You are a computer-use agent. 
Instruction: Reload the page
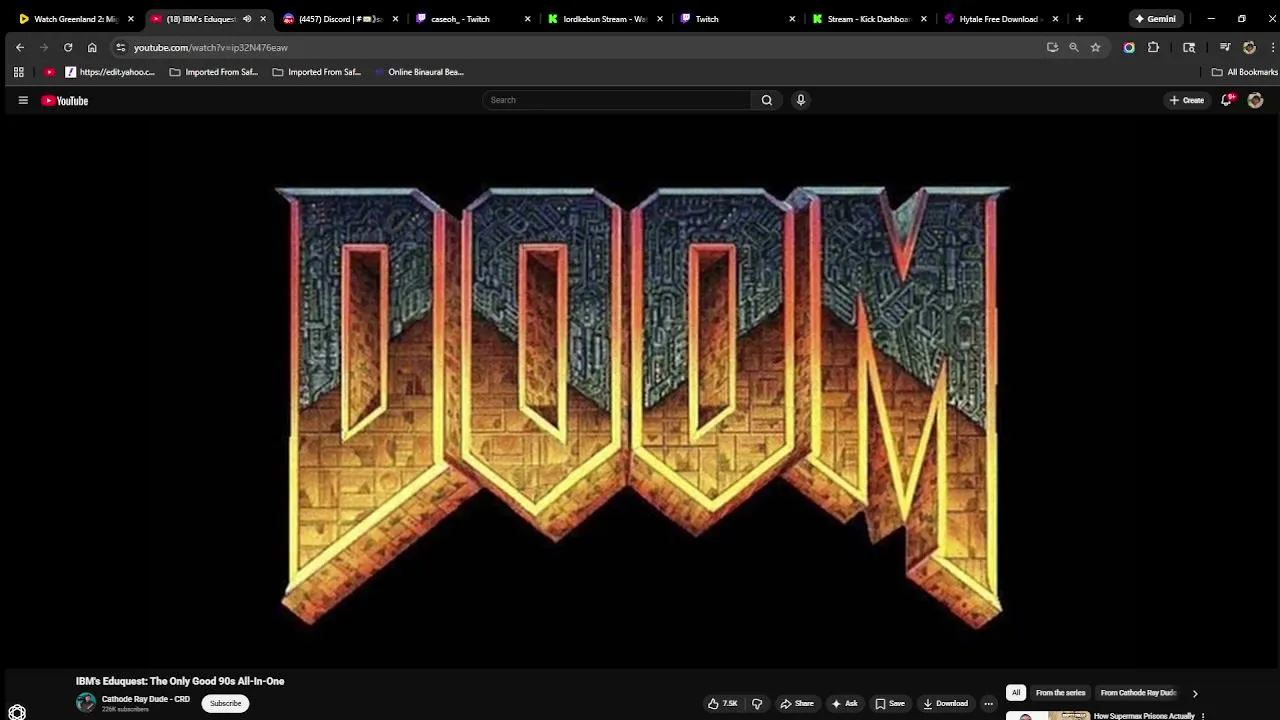tap(68, 47)
